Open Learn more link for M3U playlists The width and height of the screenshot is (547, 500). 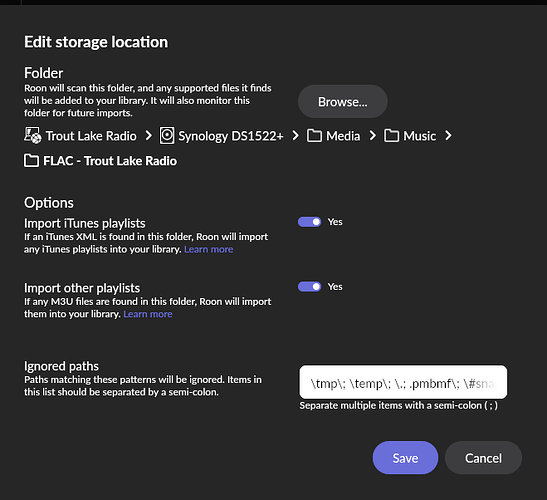[148, 314]
